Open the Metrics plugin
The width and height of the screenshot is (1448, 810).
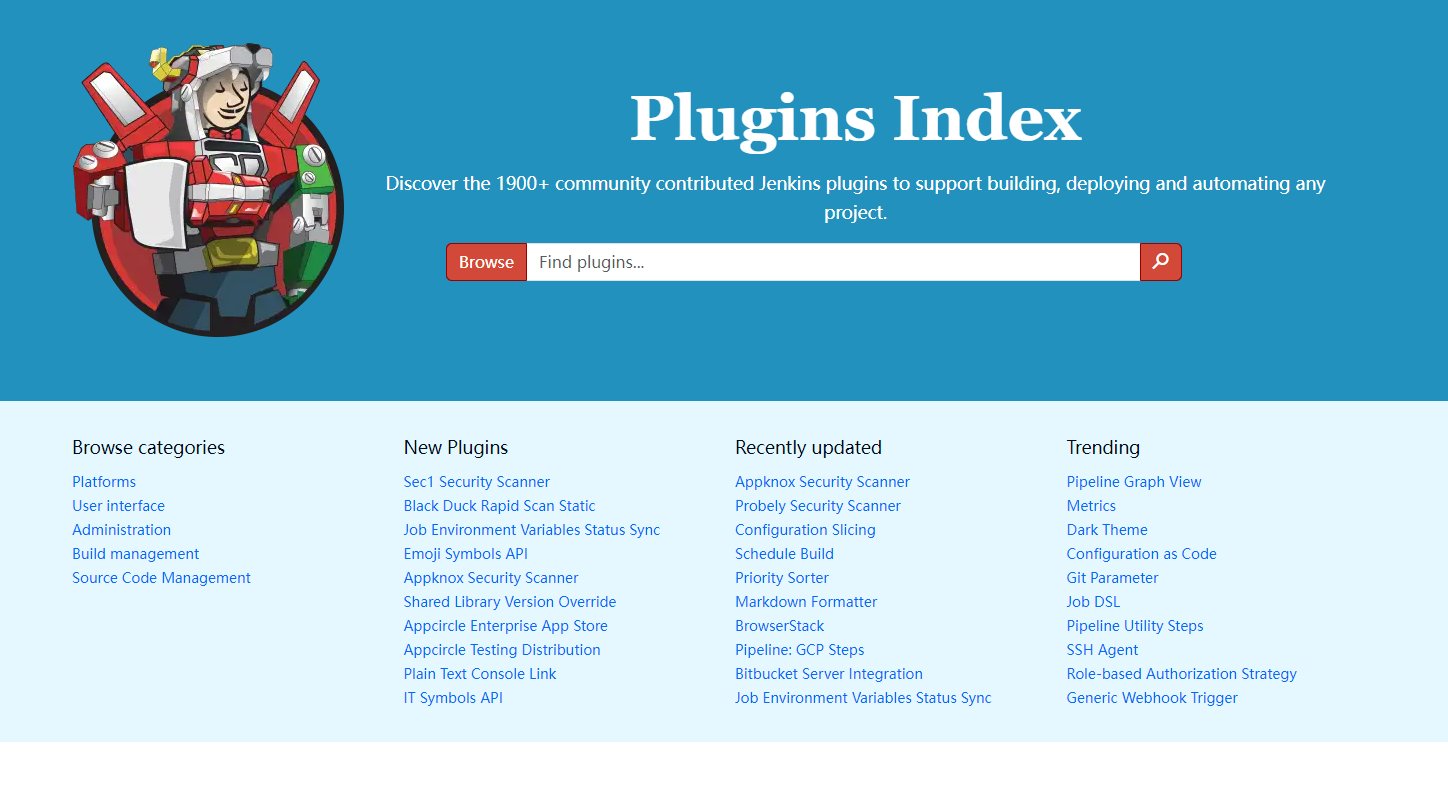click(1091, 506)
